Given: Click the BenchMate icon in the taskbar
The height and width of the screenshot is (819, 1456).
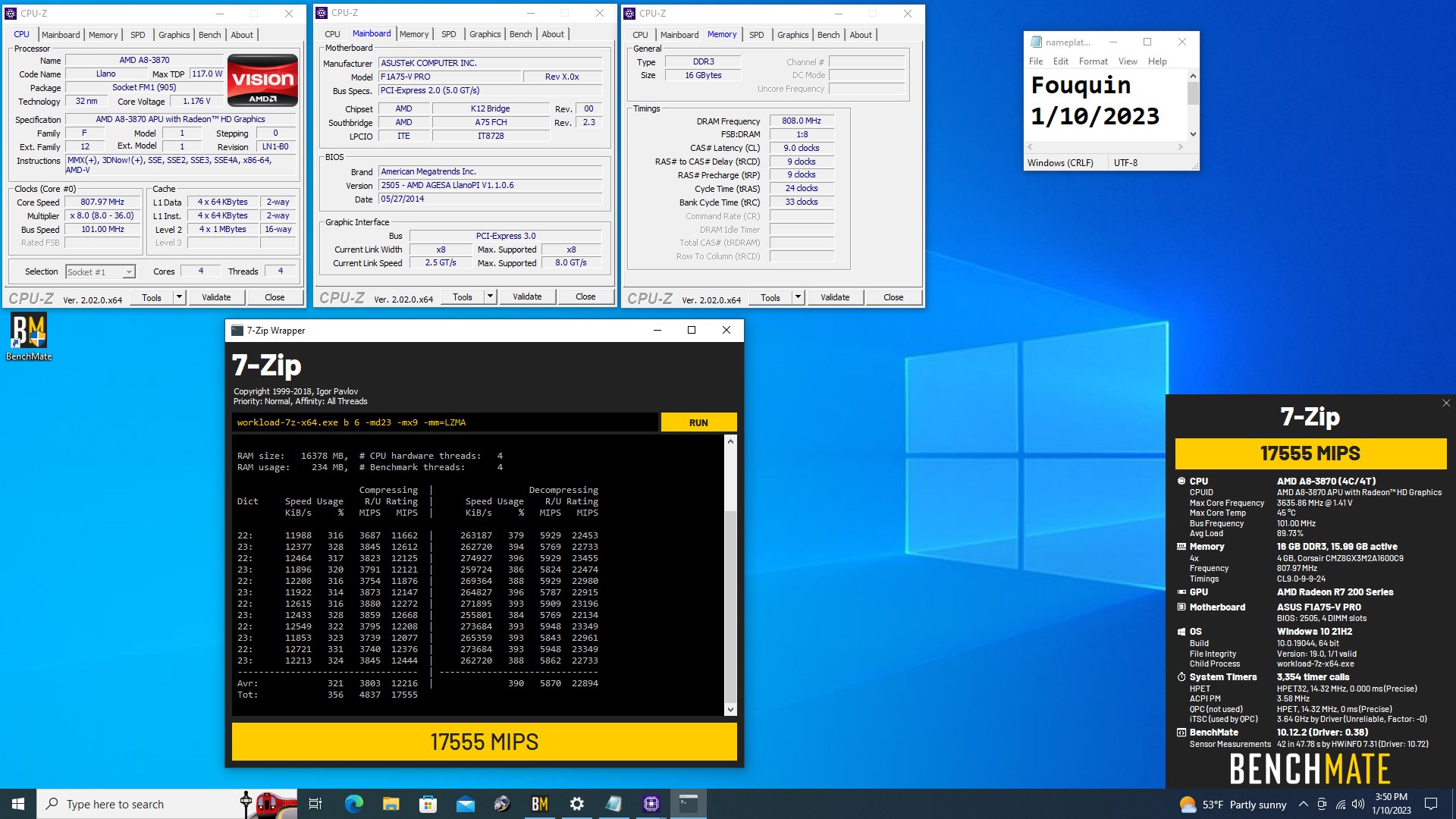Looking at the screenshot, I should [x=540, y=804].
